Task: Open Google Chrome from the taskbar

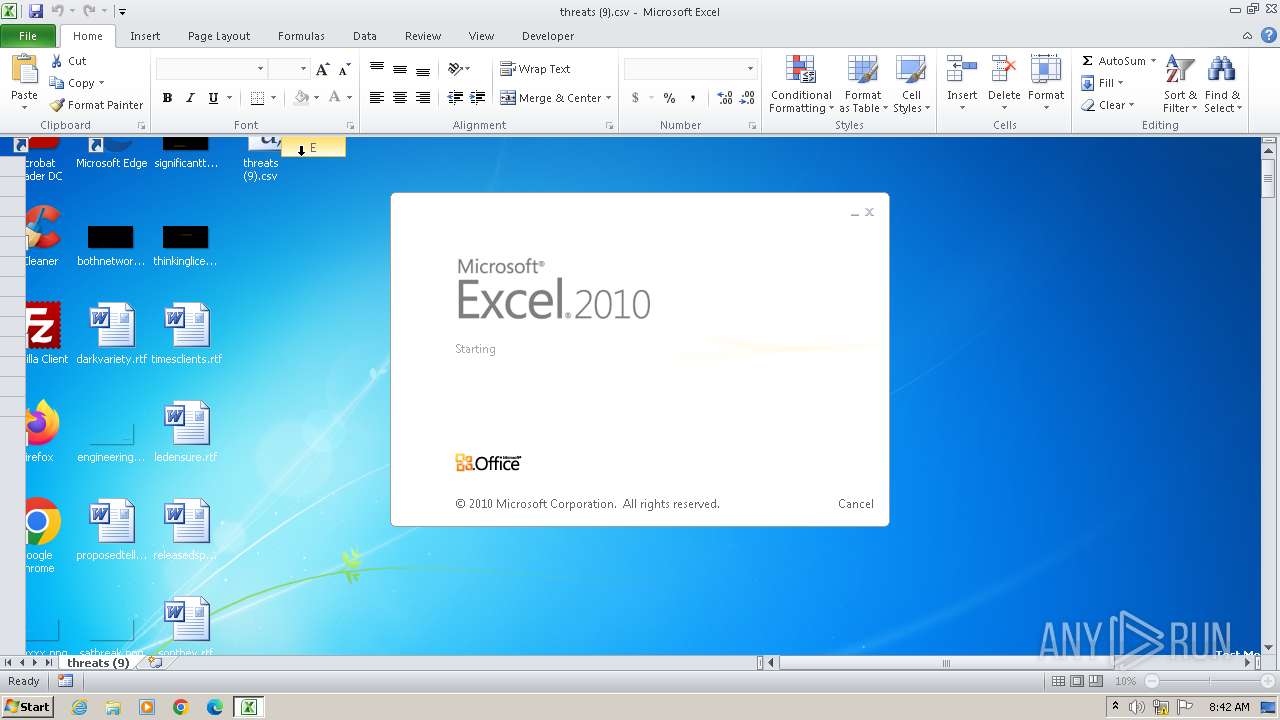Action: click(181, 707)
